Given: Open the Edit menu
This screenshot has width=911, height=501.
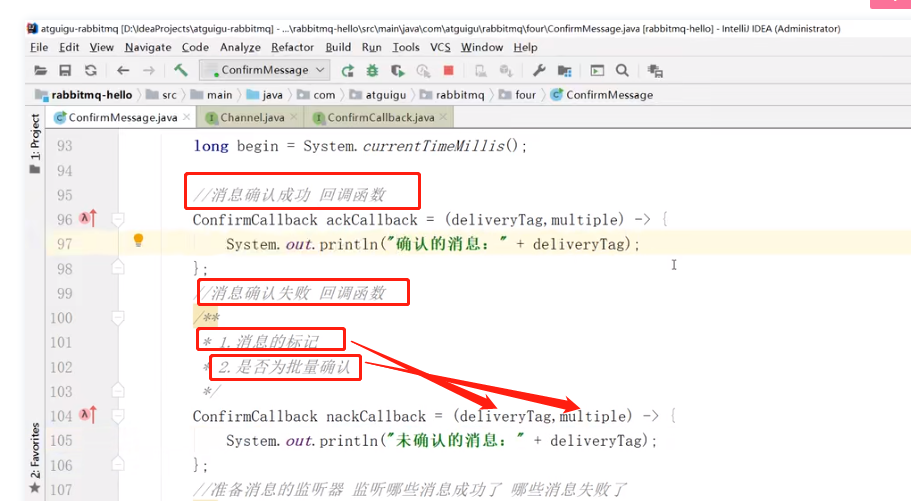Looking at the screenshot, I should point(69,47).
